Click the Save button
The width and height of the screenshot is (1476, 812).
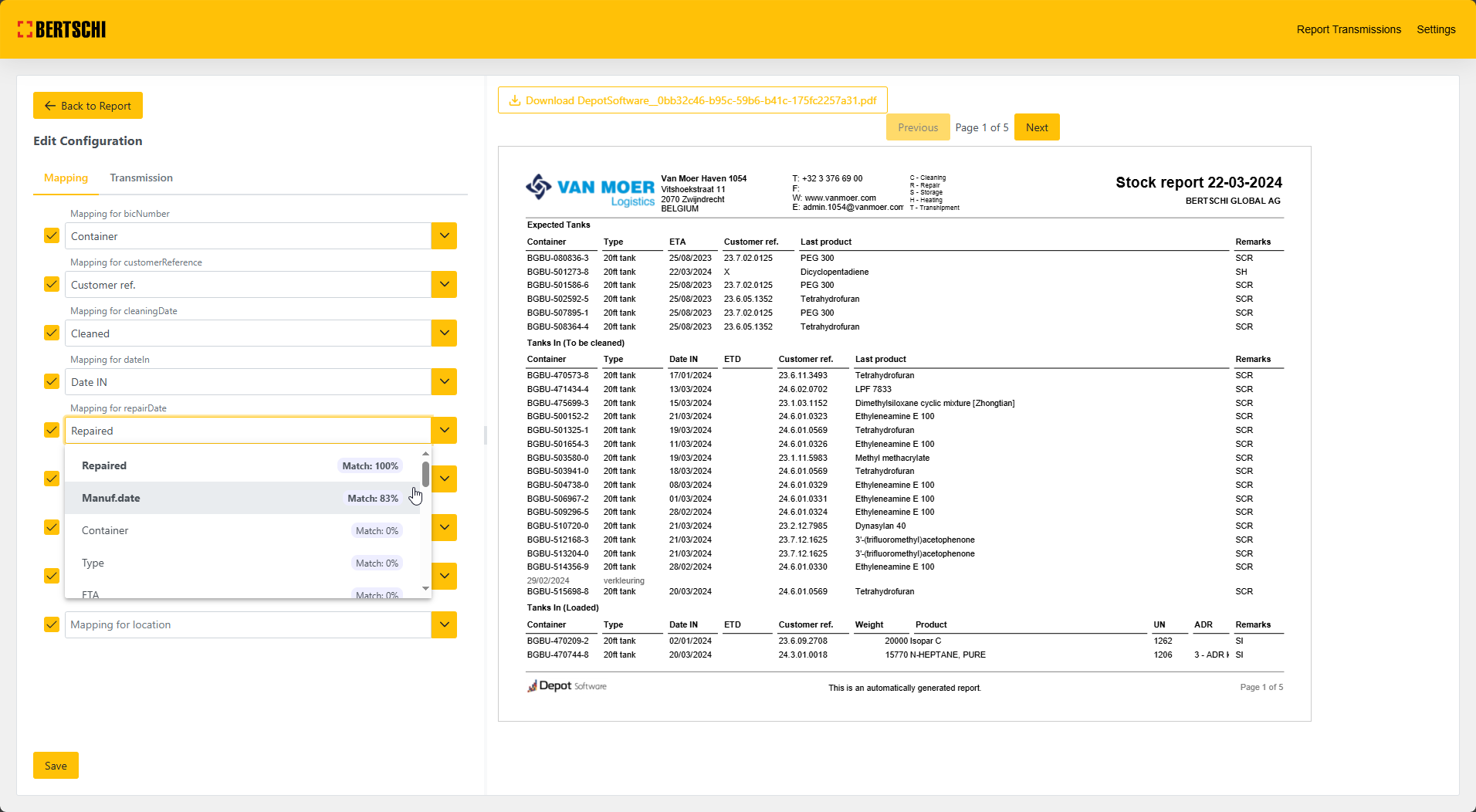click(56, 766)
